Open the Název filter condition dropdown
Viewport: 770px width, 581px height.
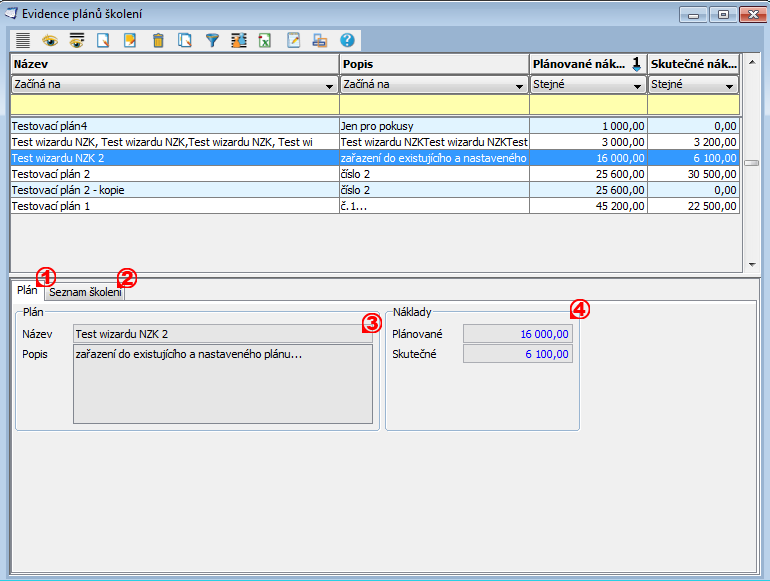point(328,86)
